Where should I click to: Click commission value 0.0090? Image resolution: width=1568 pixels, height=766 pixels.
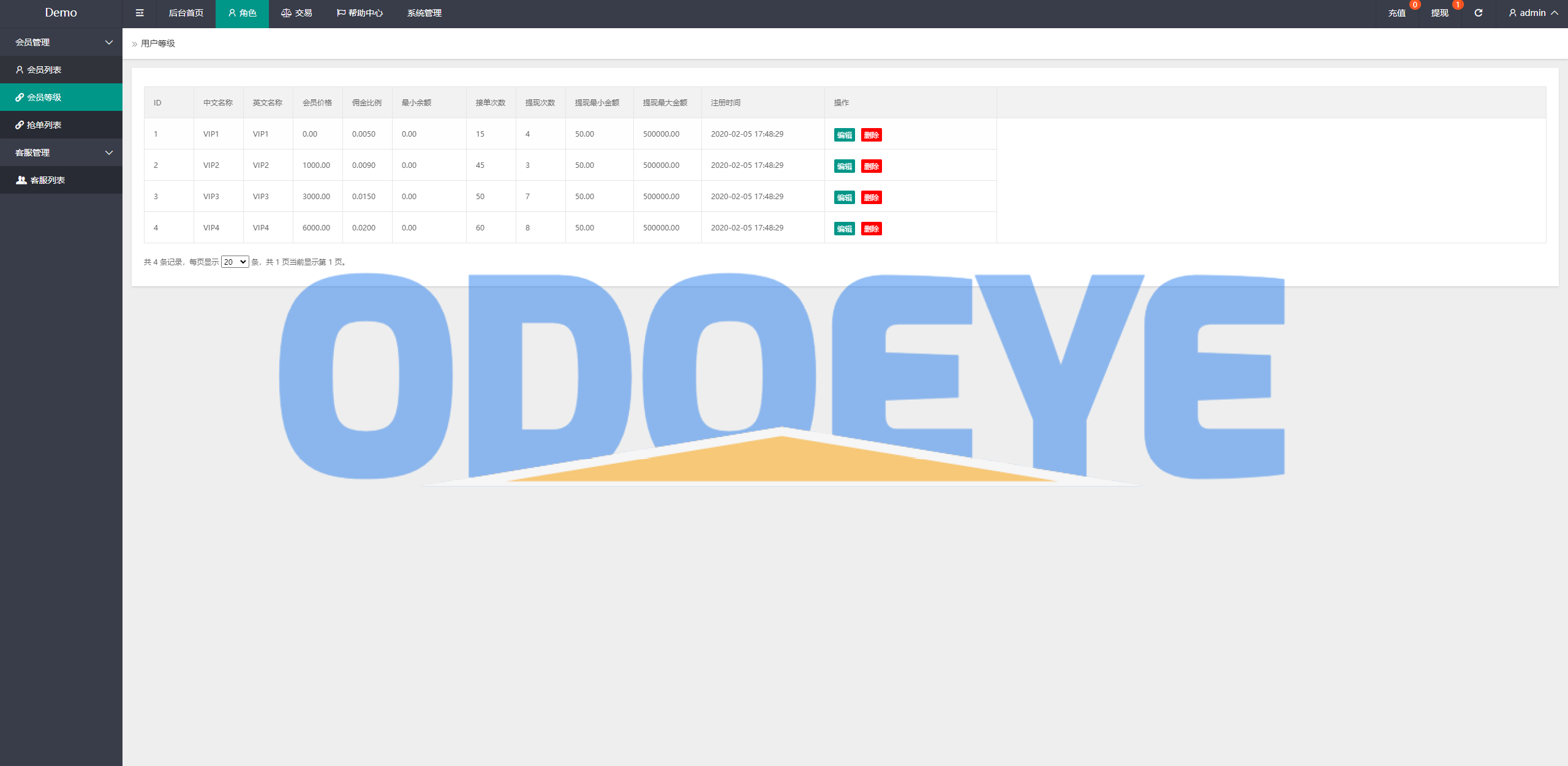[x=364, y=165]
